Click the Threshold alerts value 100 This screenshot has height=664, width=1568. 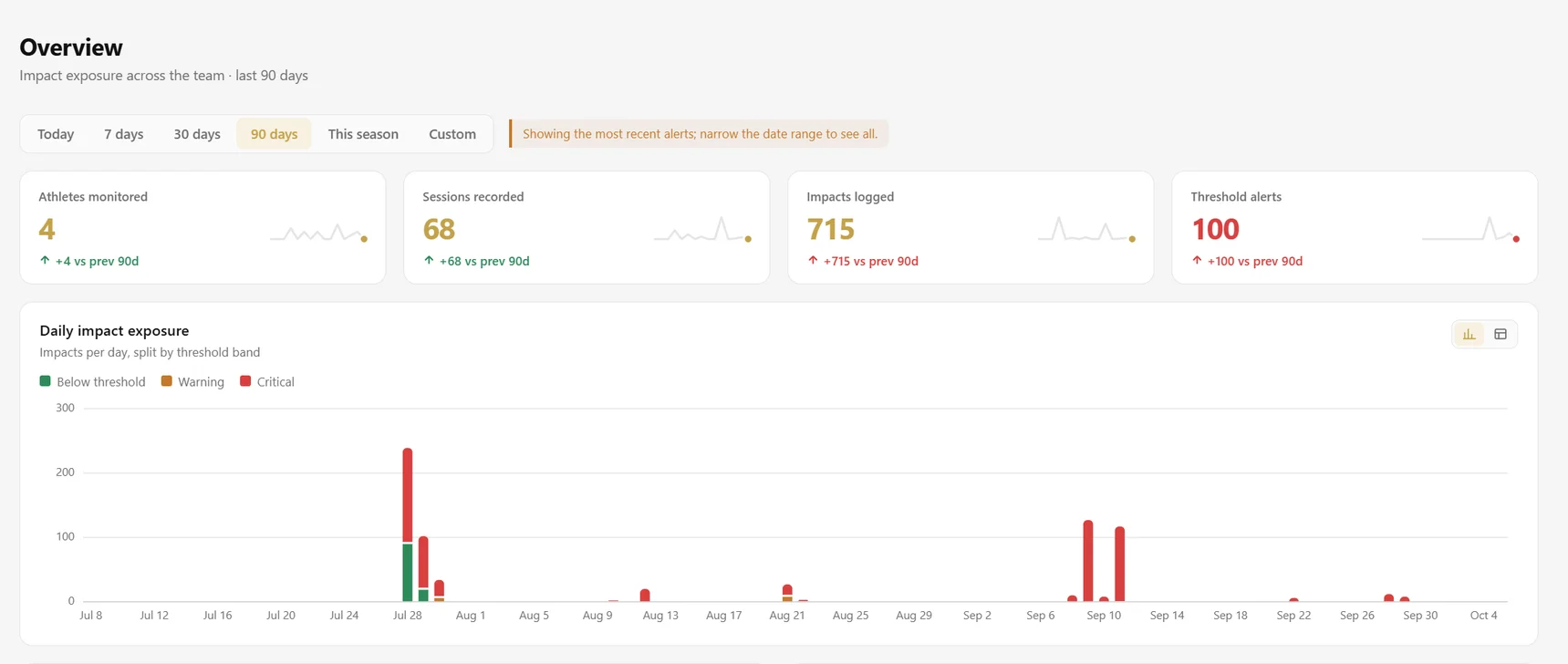tap(1216, 229)
